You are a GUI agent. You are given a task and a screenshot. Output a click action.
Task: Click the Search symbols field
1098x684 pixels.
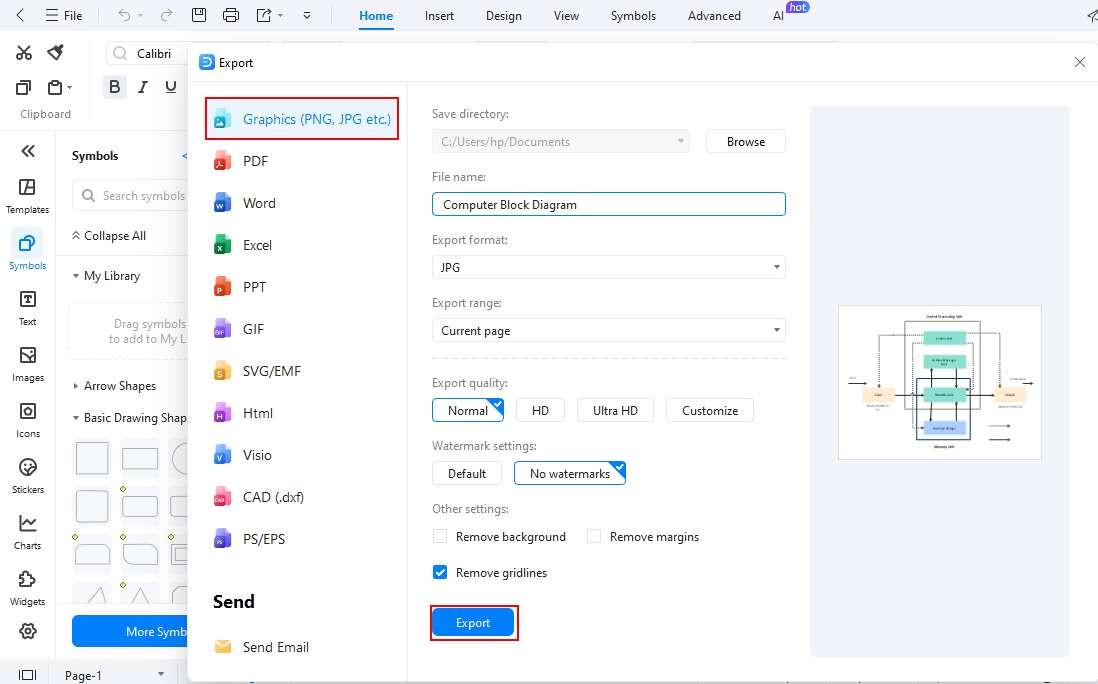pos(130,196)
